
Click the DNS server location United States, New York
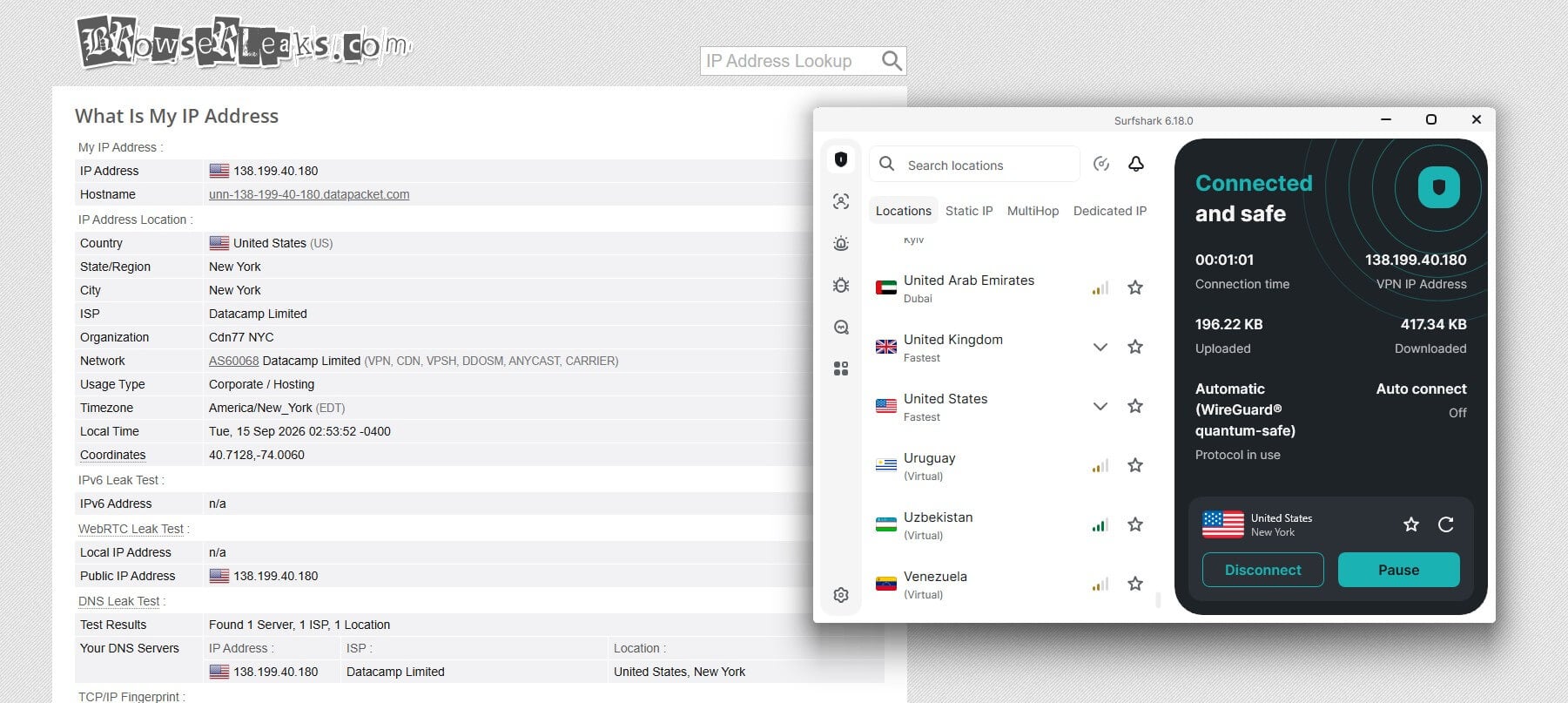click(x=679, y=672)
